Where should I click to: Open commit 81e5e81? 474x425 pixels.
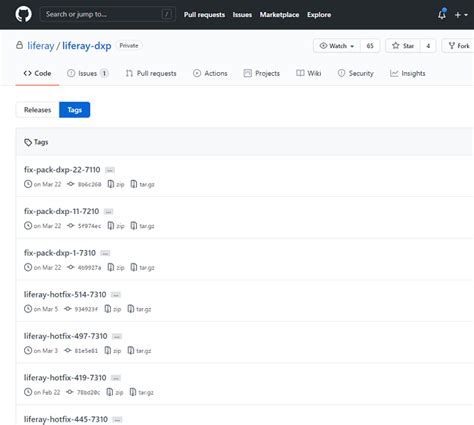(81, 351)
